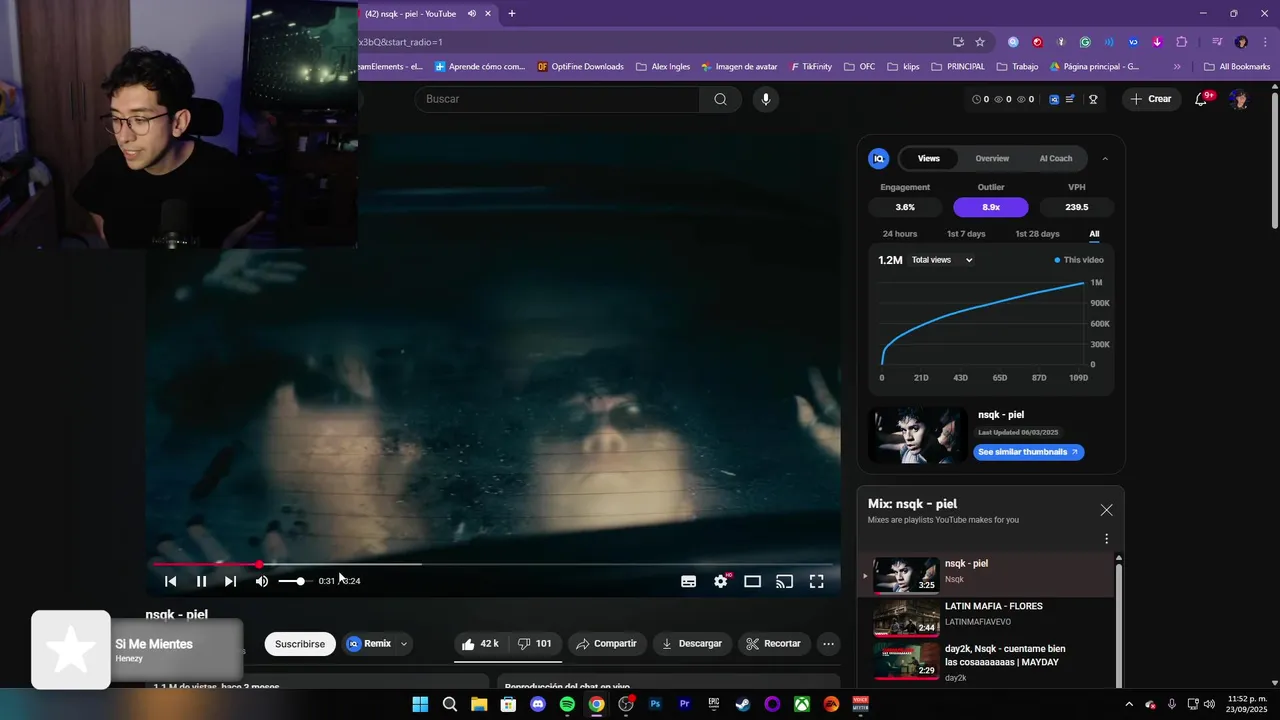Like the video (42 k)

point(481,644)
